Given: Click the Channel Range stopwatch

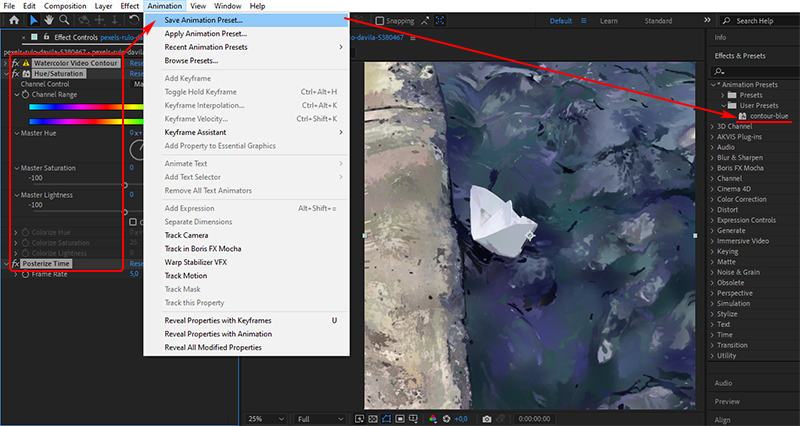Looking at the screenshot, I should point(25,95).
